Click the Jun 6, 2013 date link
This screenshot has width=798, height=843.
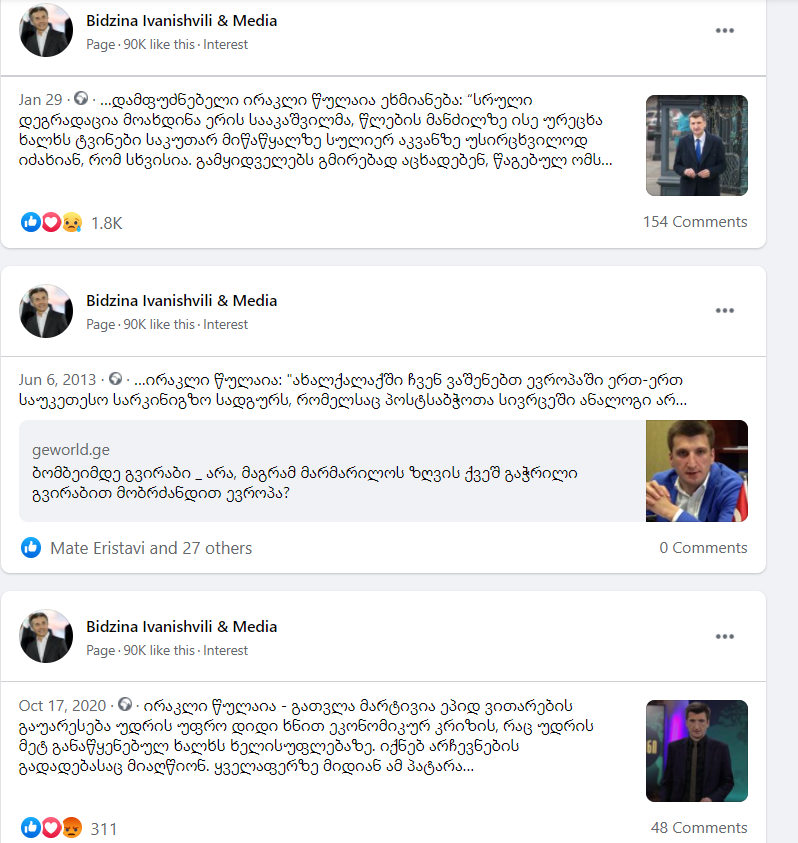pos(57,380)
